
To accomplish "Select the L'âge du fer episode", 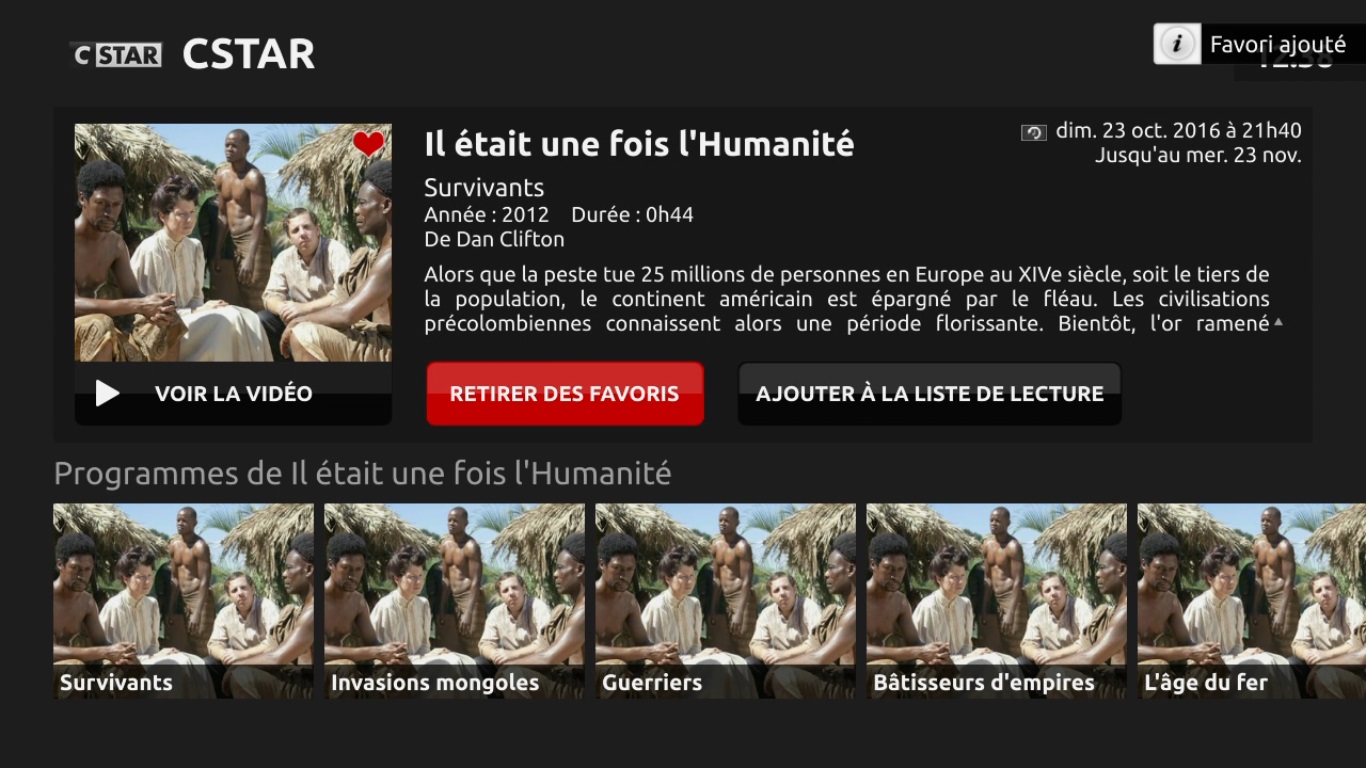I will tap(1252, 601).
